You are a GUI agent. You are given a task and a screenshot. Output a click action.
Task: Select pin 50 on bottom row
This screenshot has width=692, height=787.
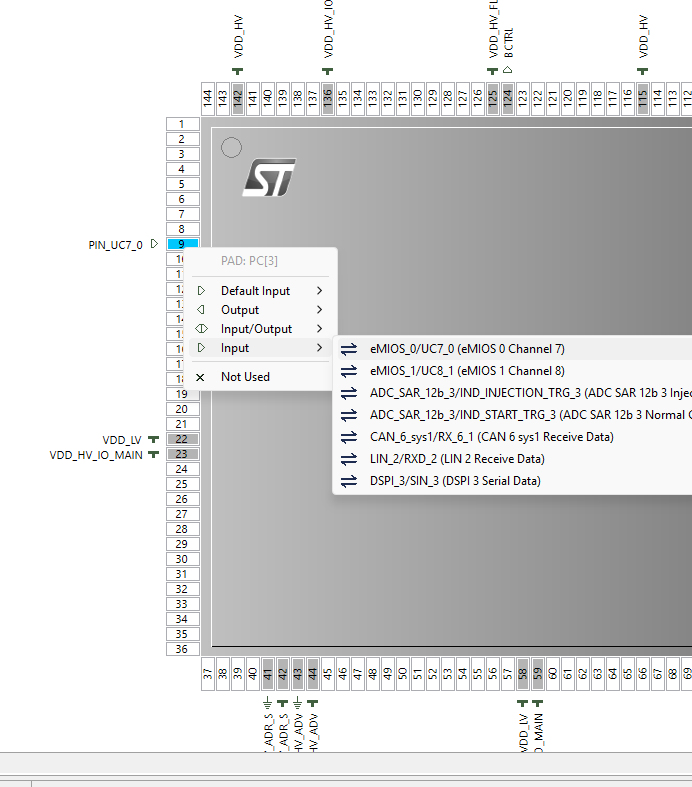point(402,674)
